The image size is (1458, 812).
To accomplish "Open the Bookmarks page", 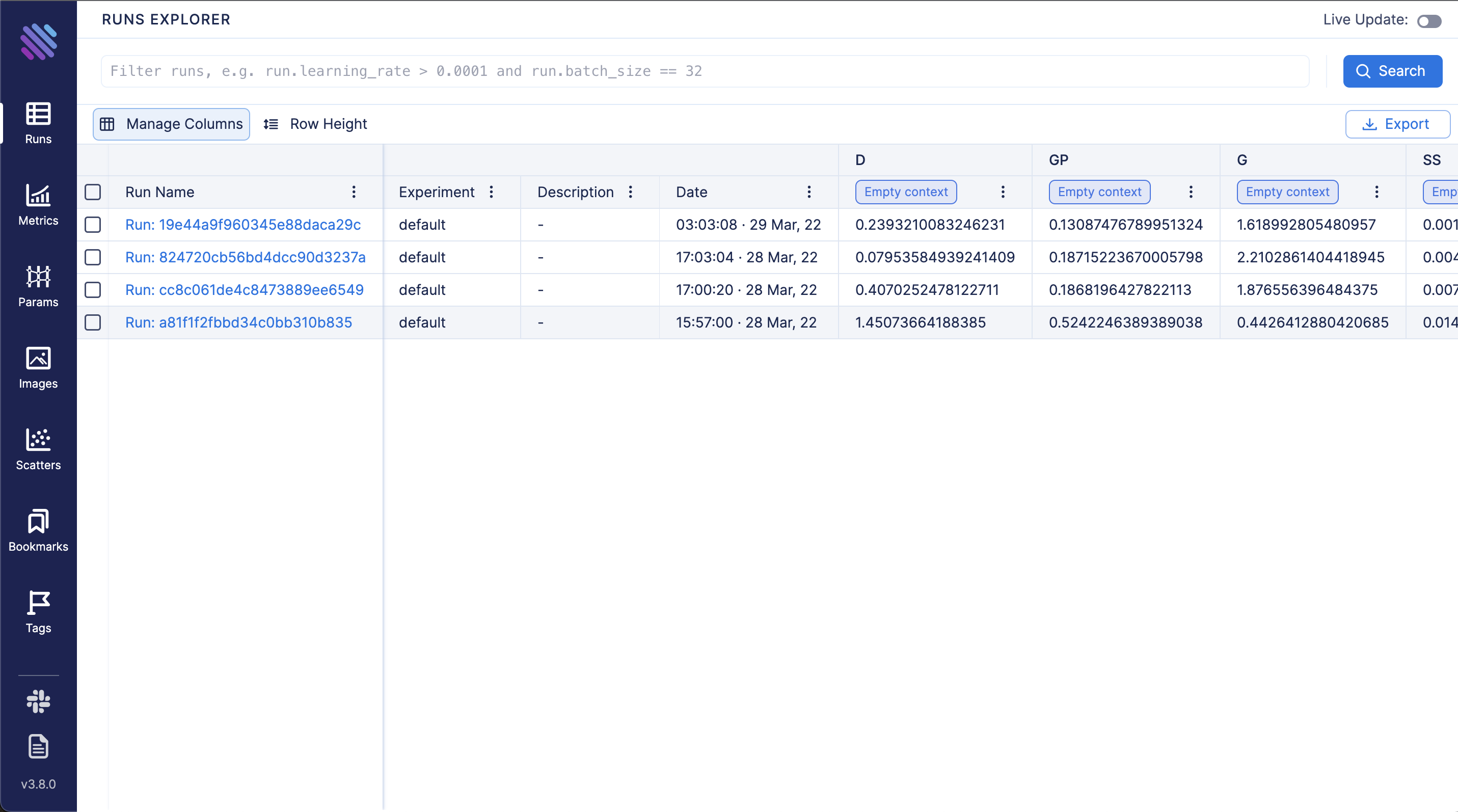I will 39,530.
